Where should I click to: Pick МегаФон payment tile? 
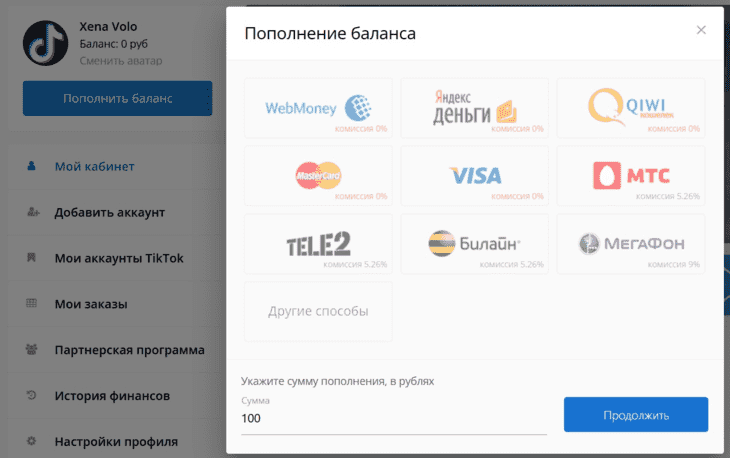tap(631, 244)
